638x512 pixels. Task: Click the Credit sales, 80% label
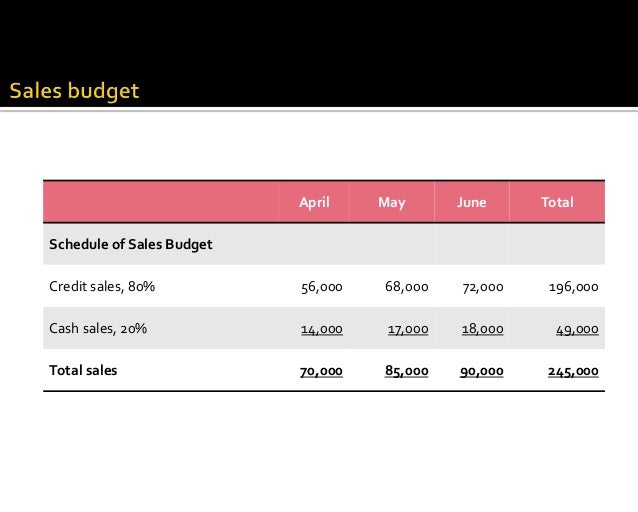point(102,286)
